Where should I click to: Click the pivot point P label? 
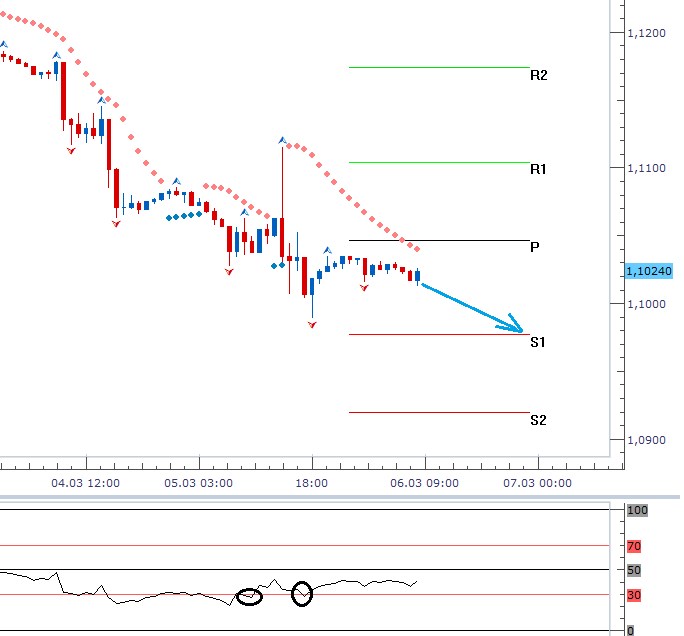(535, 247)
